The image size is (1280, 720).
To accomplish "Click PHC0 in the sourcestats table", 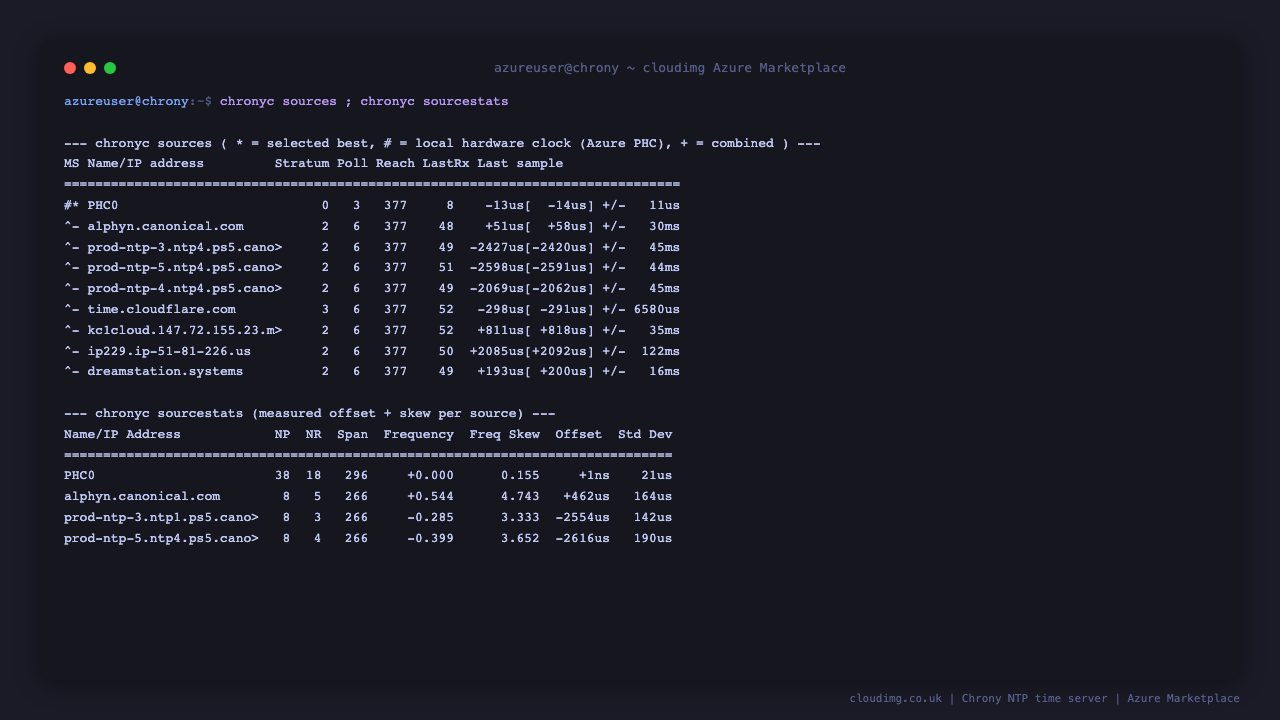I will (x=79, y=475).
